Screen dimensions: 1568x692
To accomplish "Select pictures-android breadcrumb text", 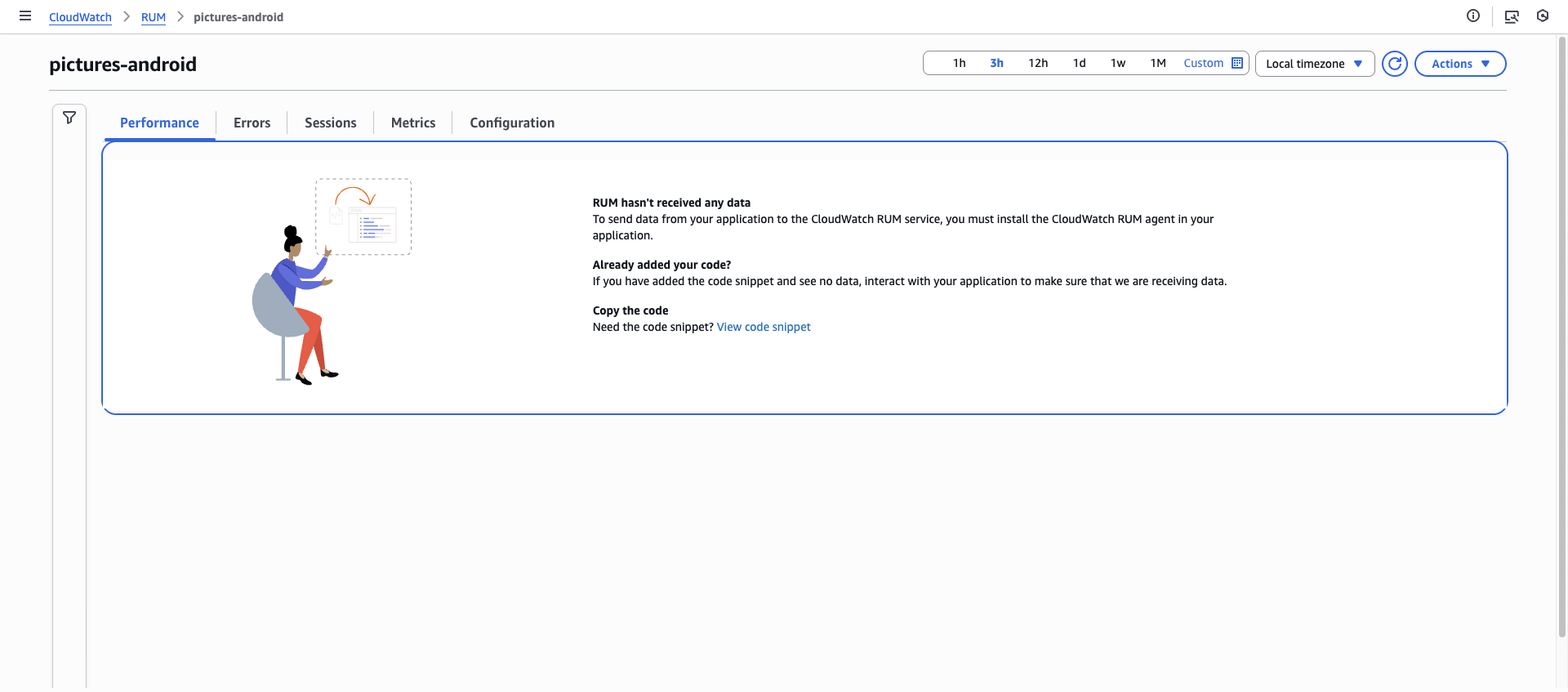I will coord(238,17).
